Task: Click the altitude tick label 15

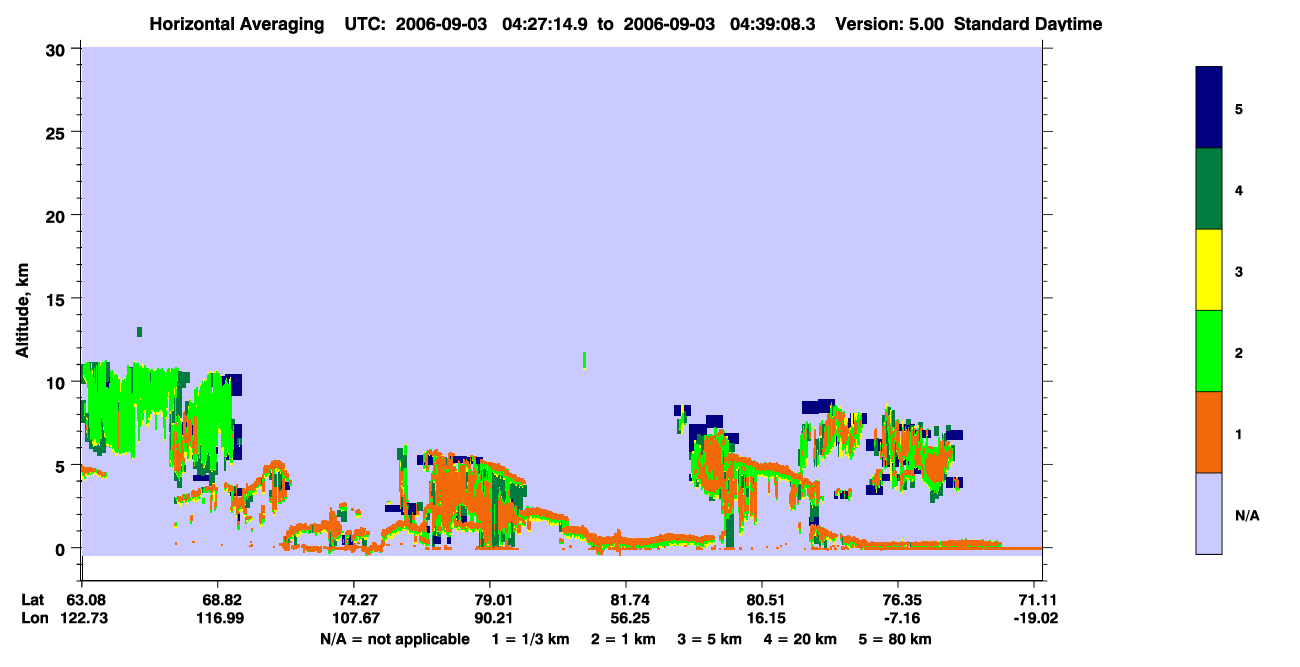Action: [57, 299]
